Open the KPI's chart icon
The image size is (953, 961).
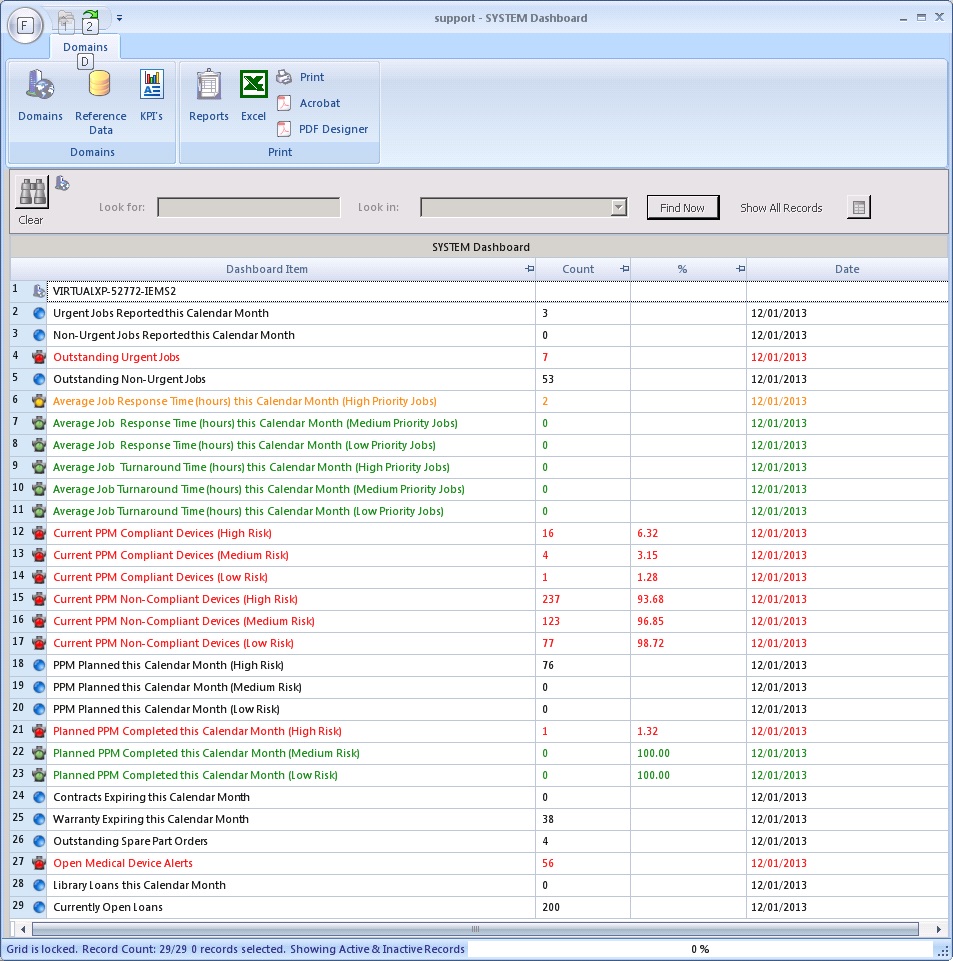(151, 87)
